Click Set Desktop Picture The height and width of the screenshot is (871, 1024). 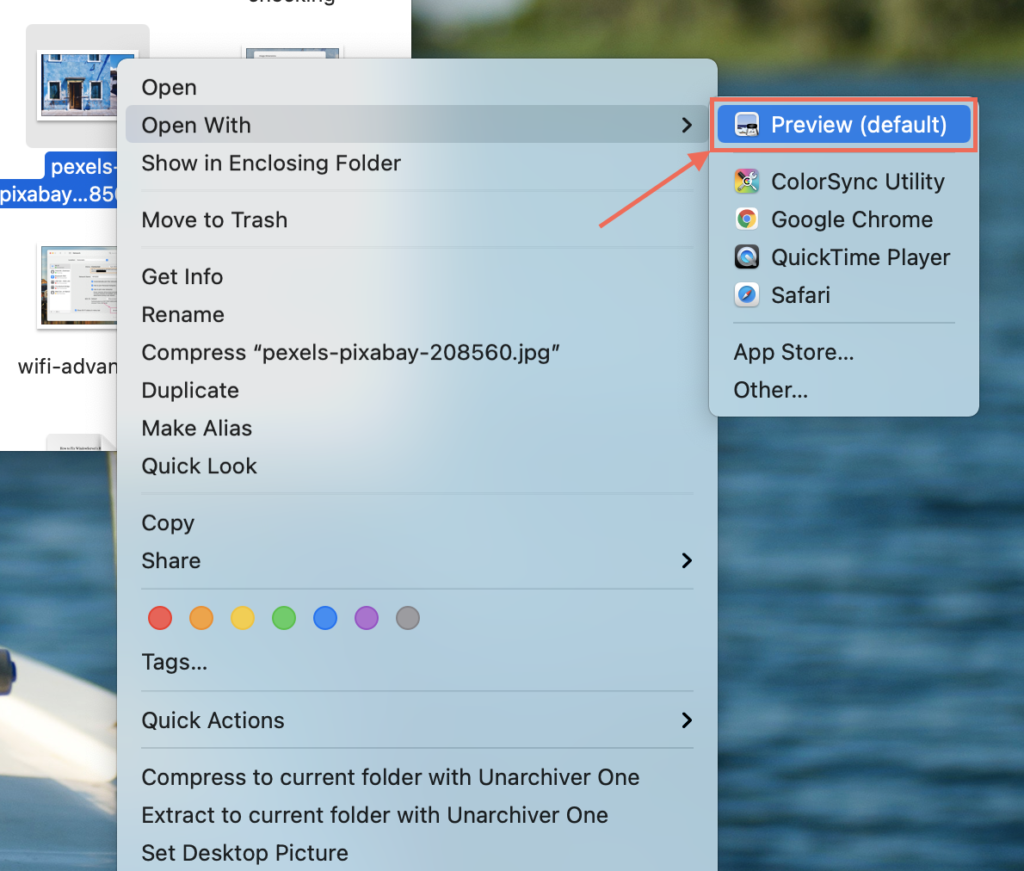[245, 853]
